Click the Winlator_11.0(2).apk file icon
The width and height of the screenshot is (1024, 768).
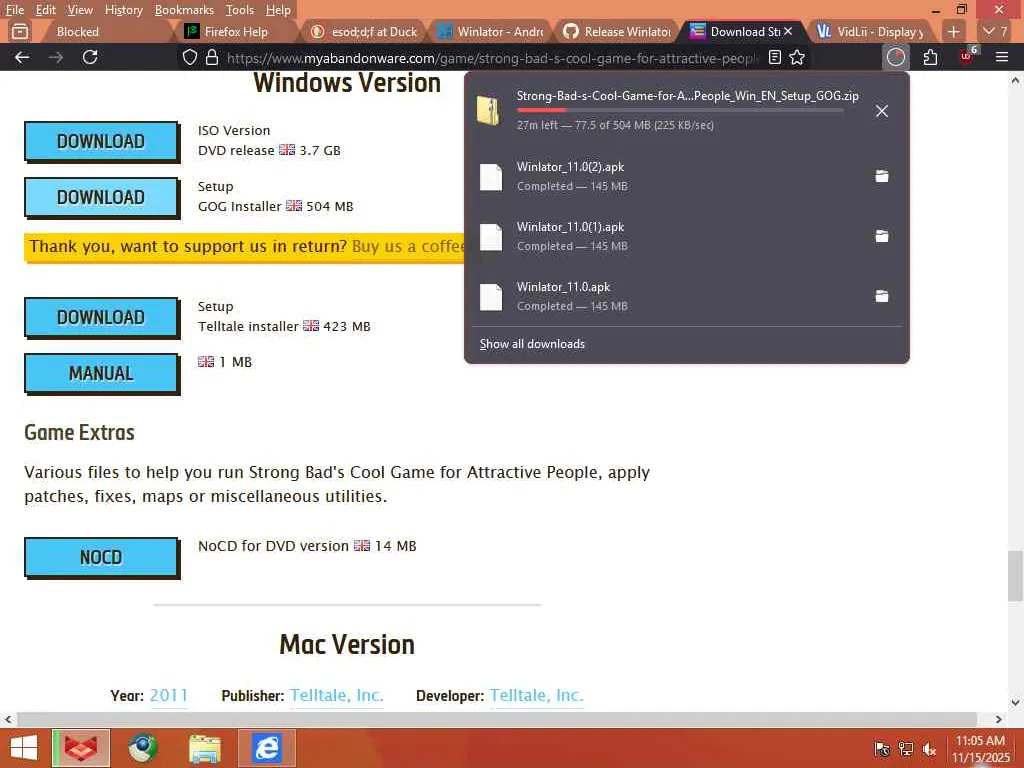click(x=491, y=177)
